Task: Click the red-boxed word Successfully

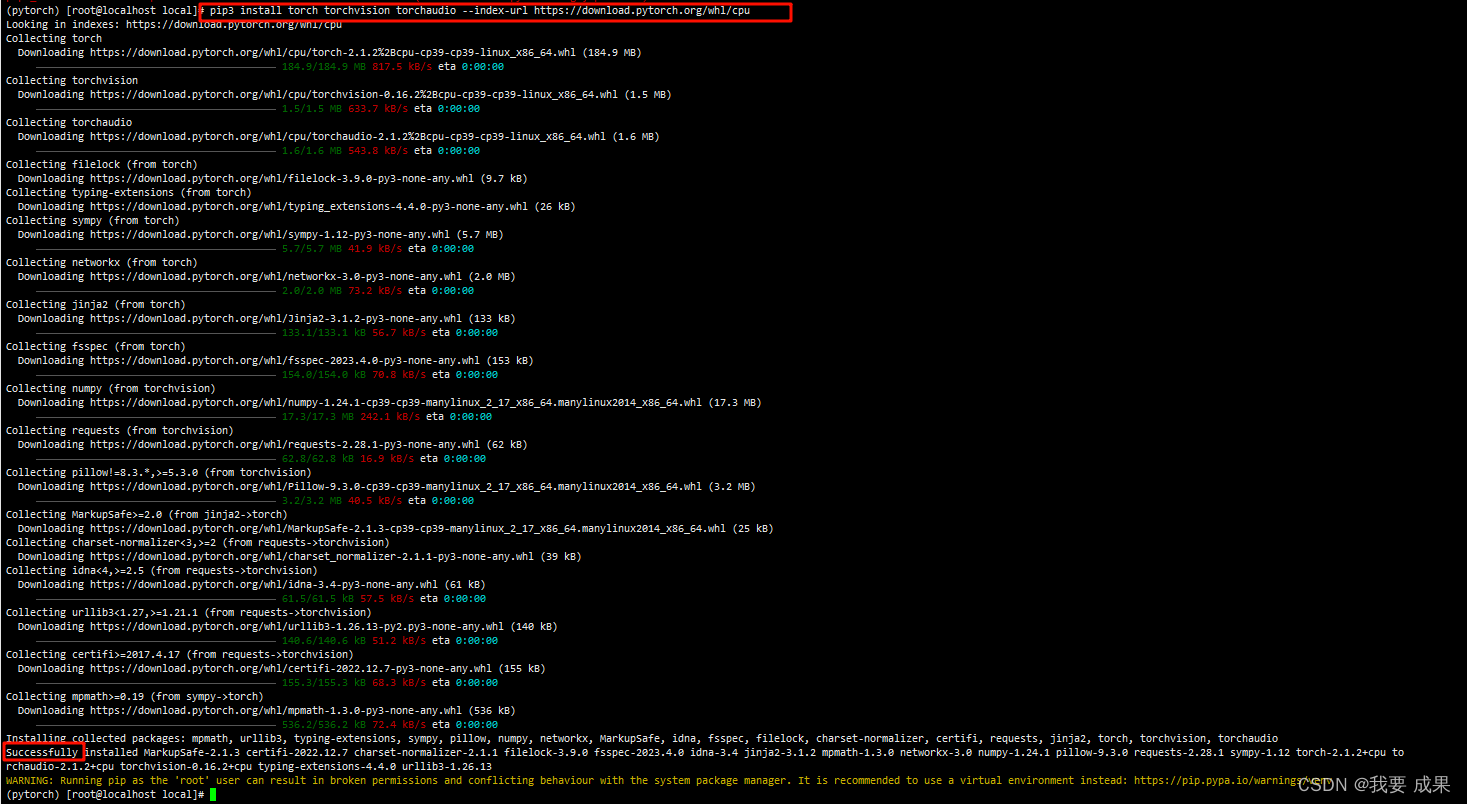Action: click(x=42, y=752)
